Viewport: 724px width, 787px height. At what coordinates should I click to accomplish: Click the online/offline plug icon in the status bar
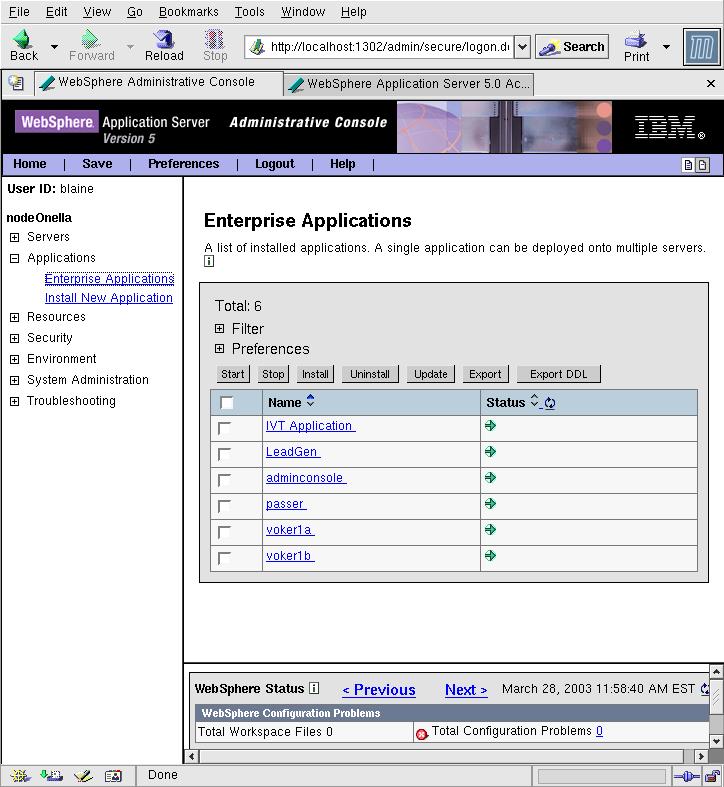click(687, 777)
